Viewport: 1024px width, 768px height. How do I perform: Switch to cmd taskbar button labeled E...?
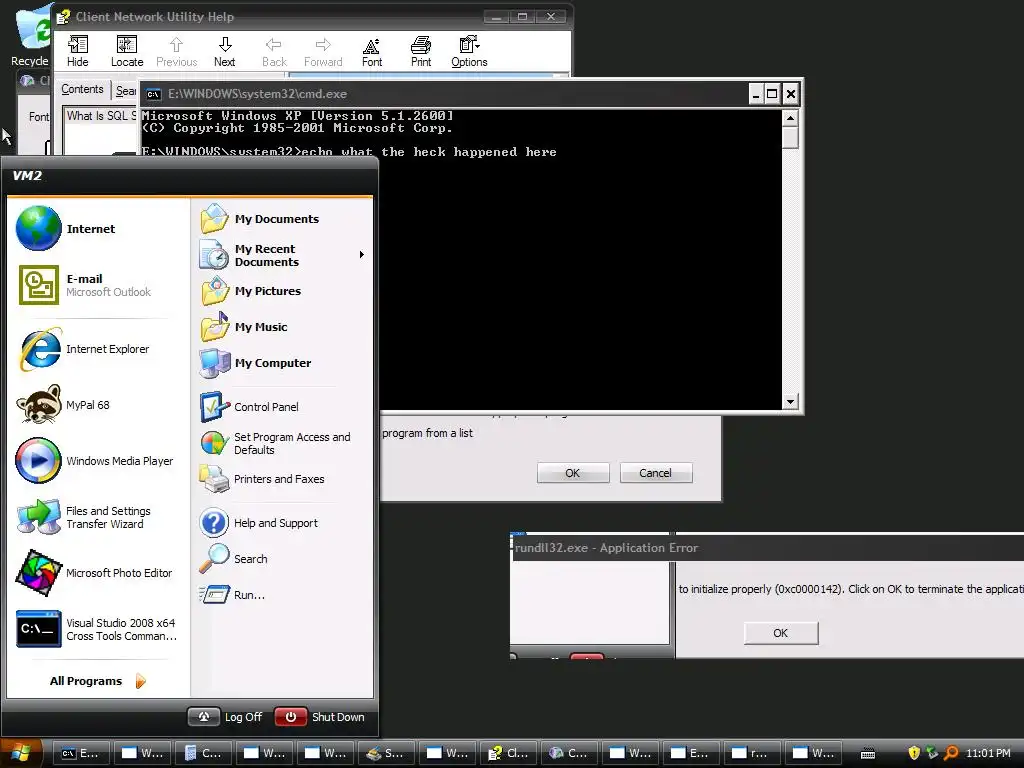pyautogui.click(x=79, y=753)
